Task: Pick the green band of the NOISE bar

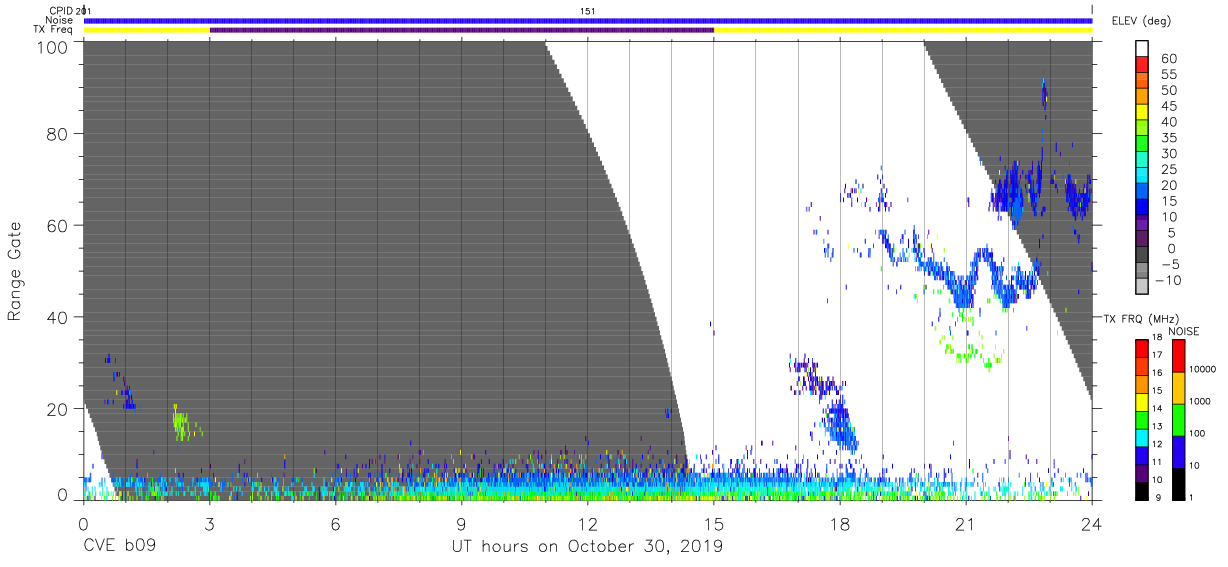Action: point(1177,420)
